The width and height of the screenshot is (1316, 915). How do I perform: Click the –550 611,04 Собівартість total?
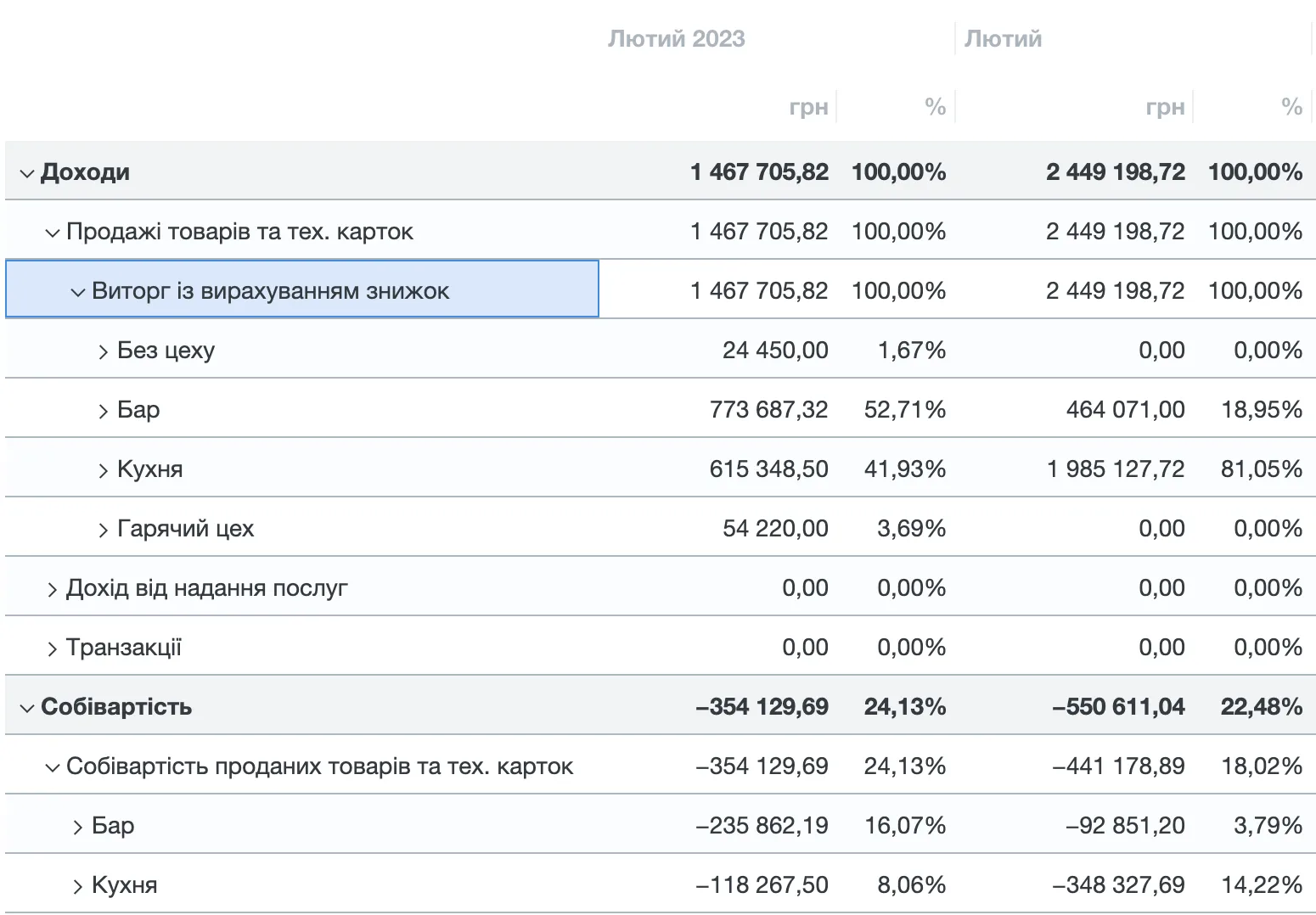pos(1118,707)
